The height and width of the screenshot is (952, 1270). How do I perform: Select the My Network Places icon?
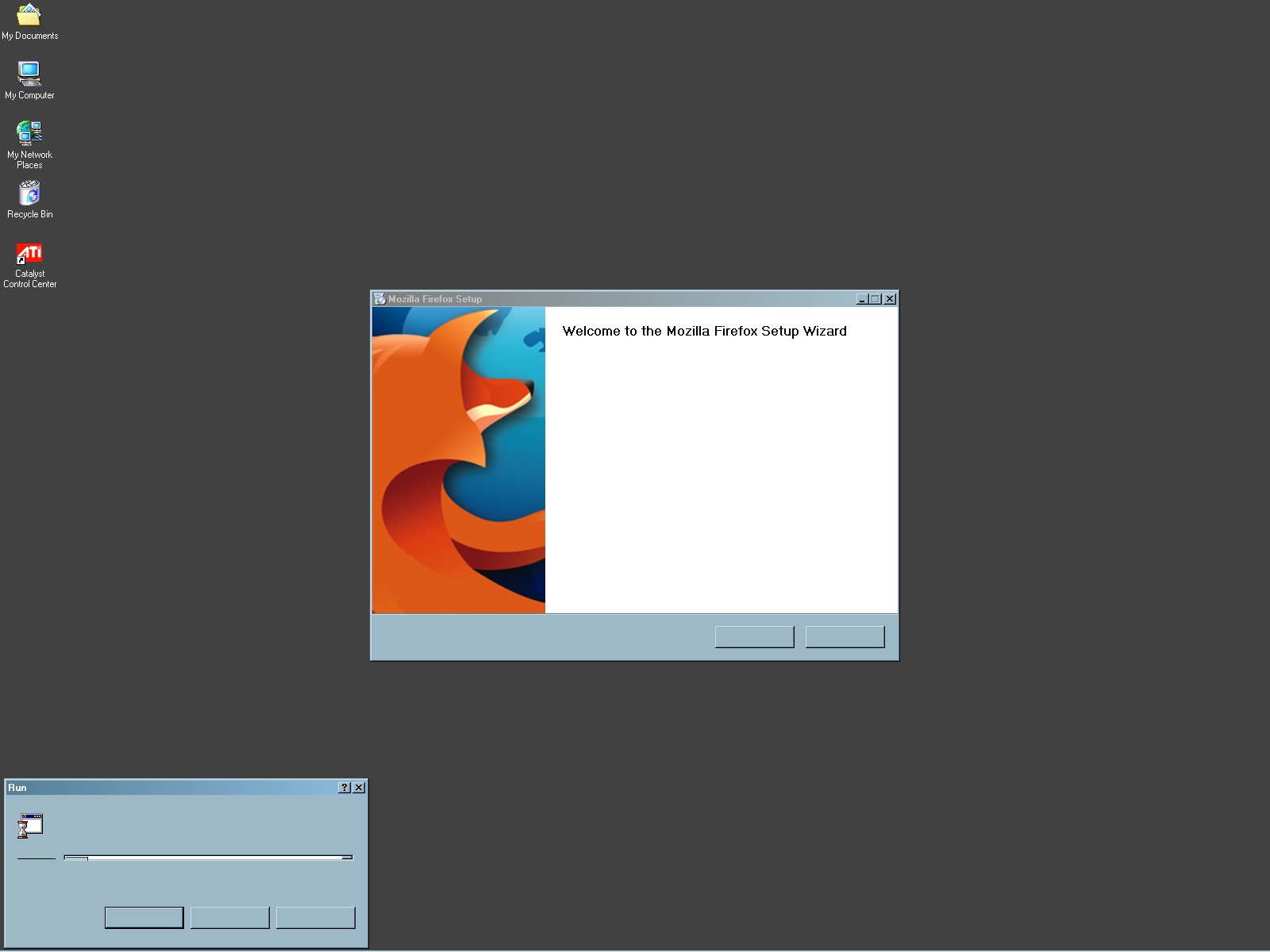[x=29, y=144]
